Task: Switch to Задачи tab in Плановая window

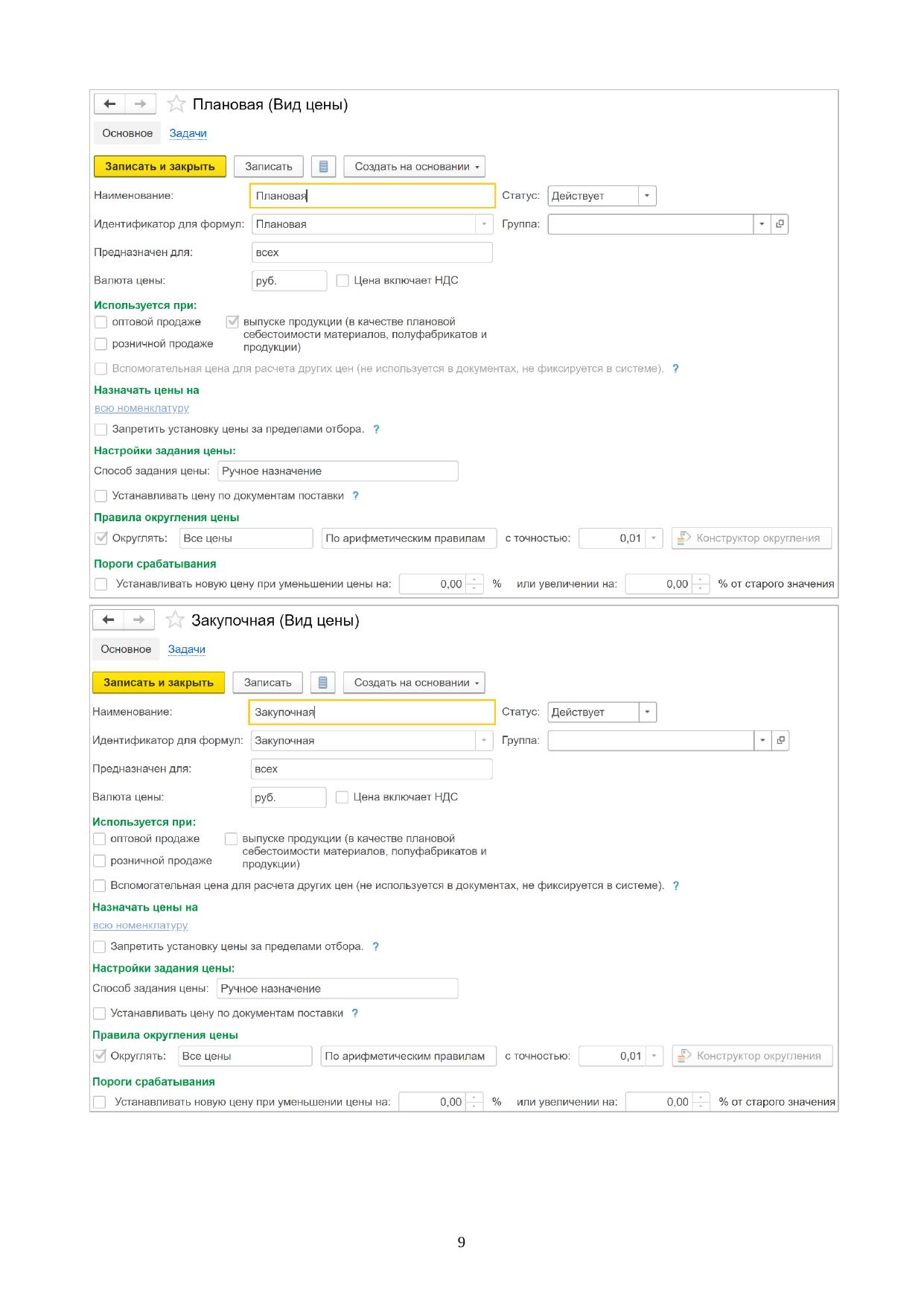Action: [x=188, y=133]
